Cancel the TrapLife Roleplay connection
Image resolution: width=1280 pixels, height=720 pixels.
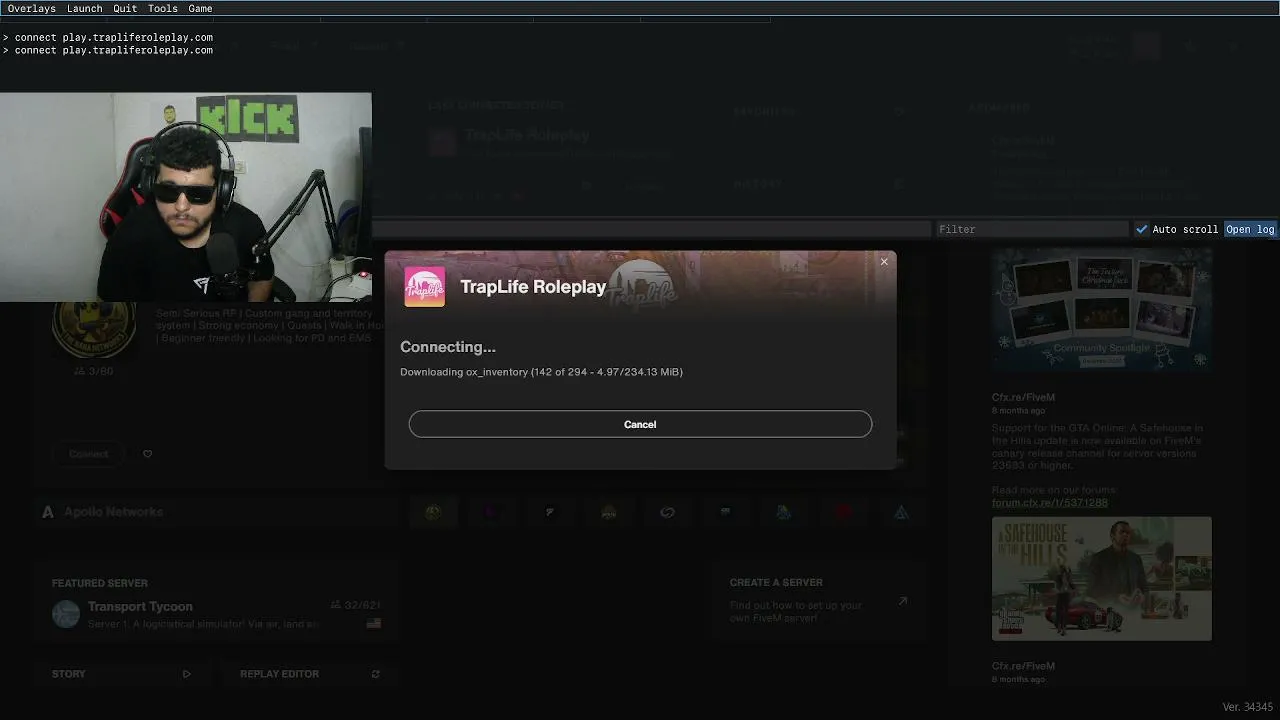pyautogui.click(x=640, y=424)
